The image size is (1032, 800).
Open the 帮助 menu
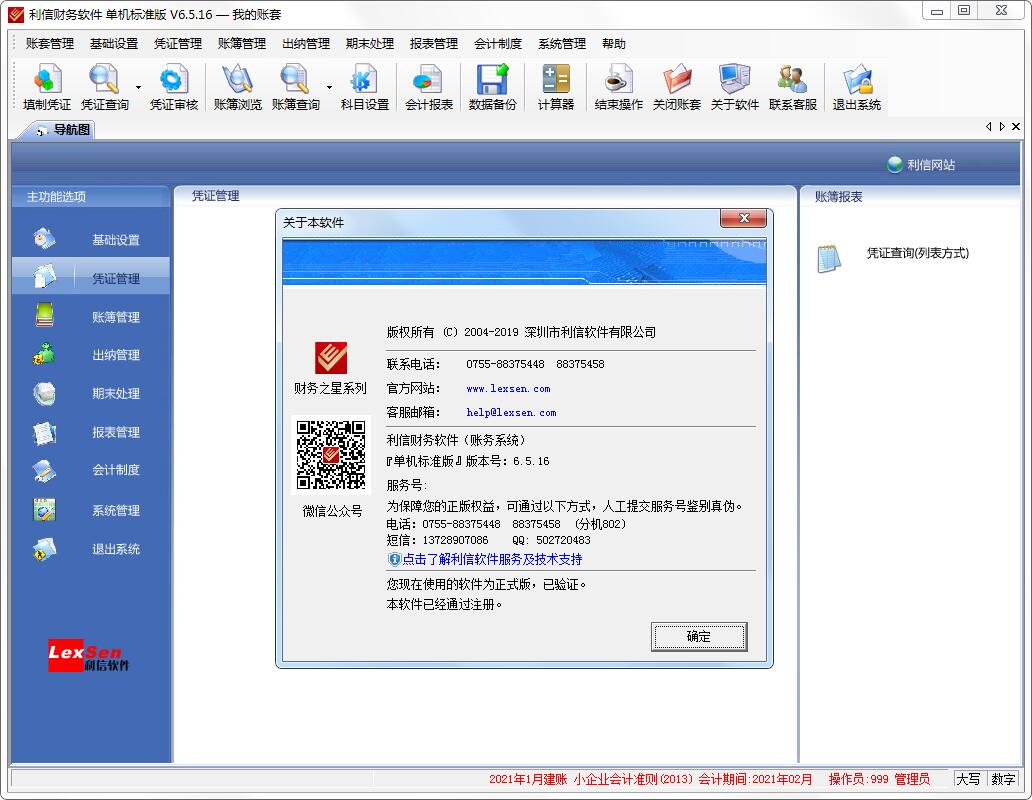point(613,43)
